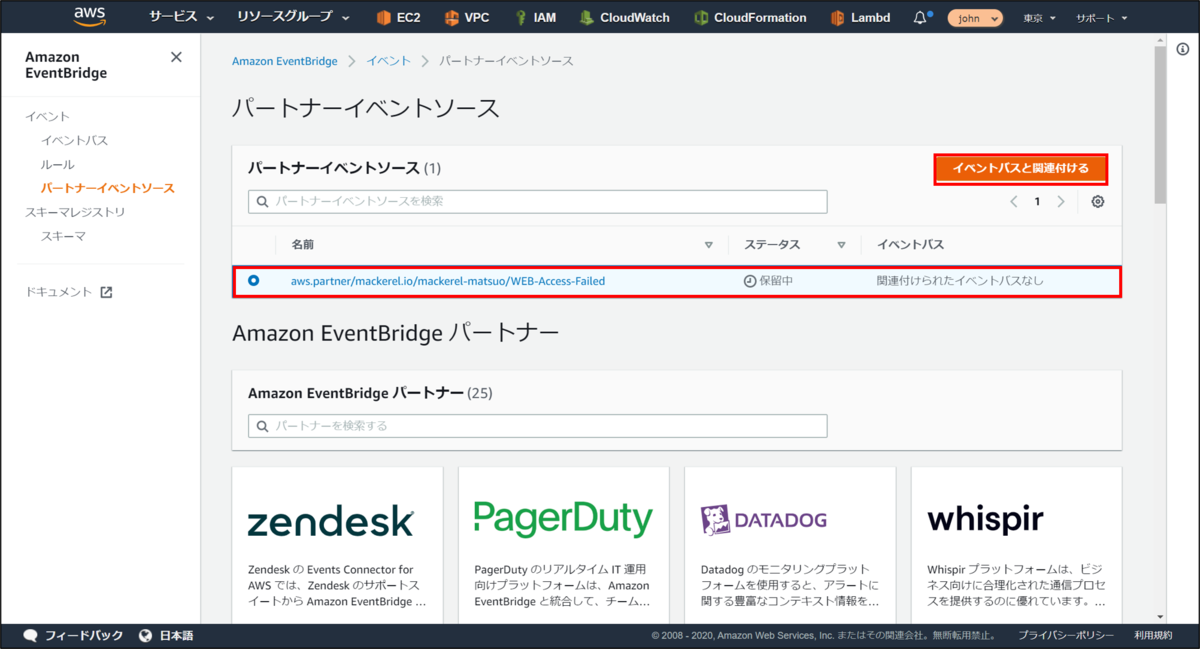Click the page vertical scrollbar
Image resolution: width=1200 pixels, height=649 pixels.
pyautogui.click(x=1160, y=125)
